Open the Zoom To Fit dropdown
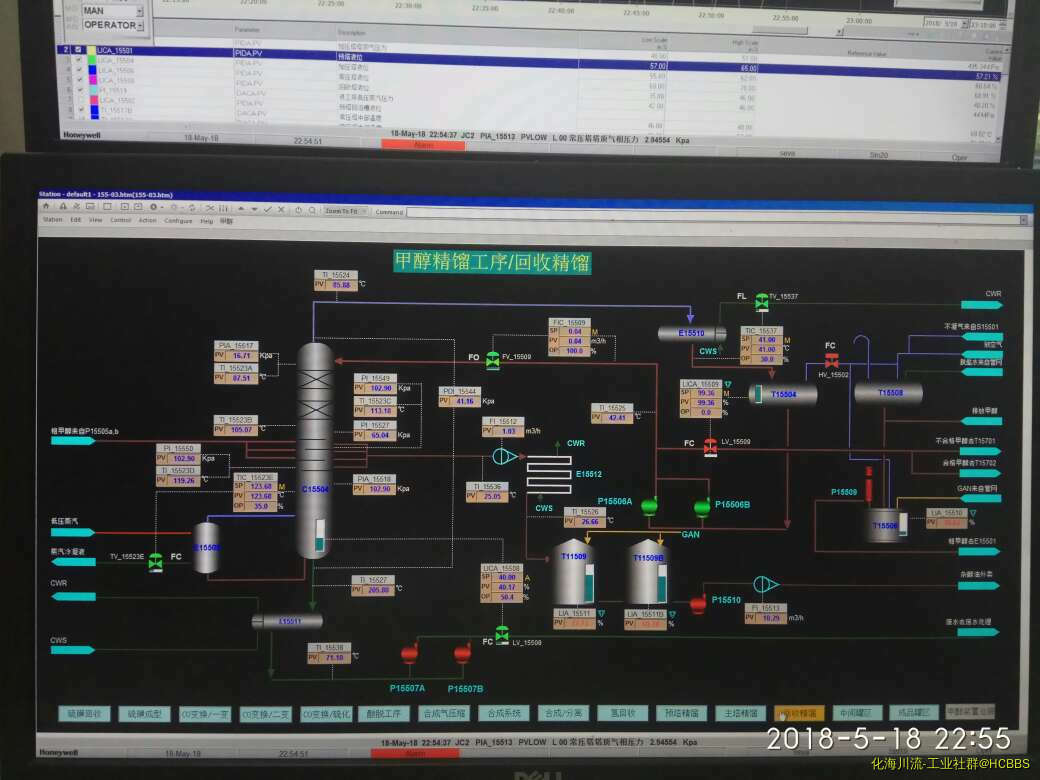 coord(363,211)
